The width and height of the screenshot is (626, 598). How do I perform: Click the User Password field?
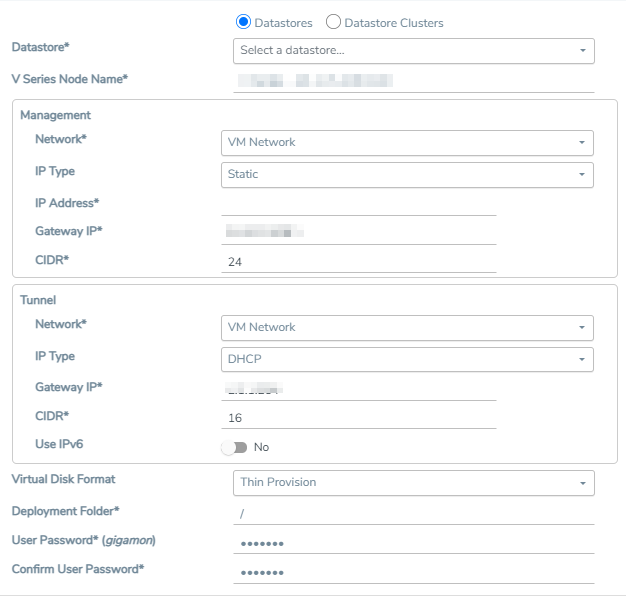(414, 543)
